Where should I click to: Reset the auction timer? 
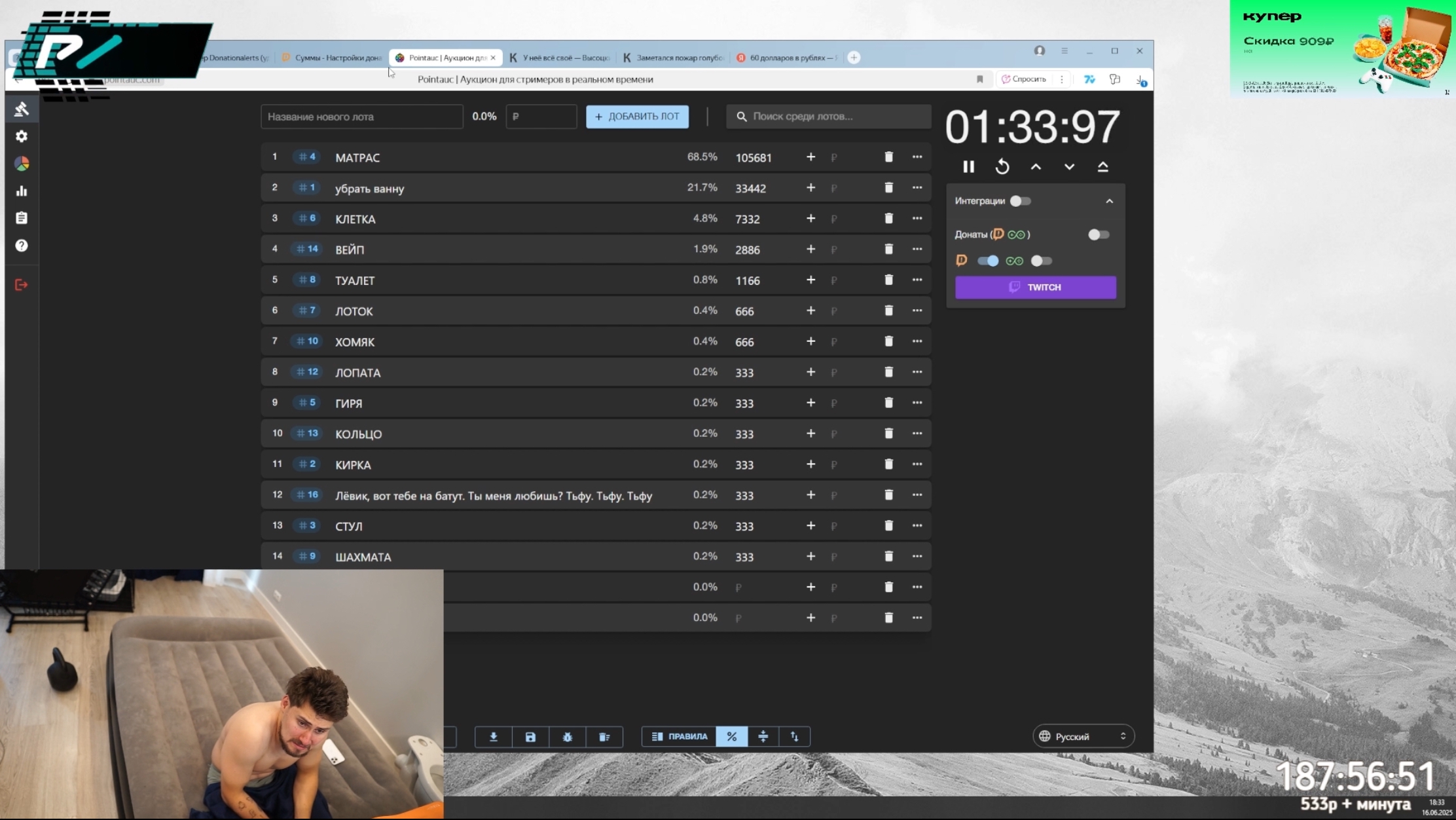click(x=1002, y=167)
